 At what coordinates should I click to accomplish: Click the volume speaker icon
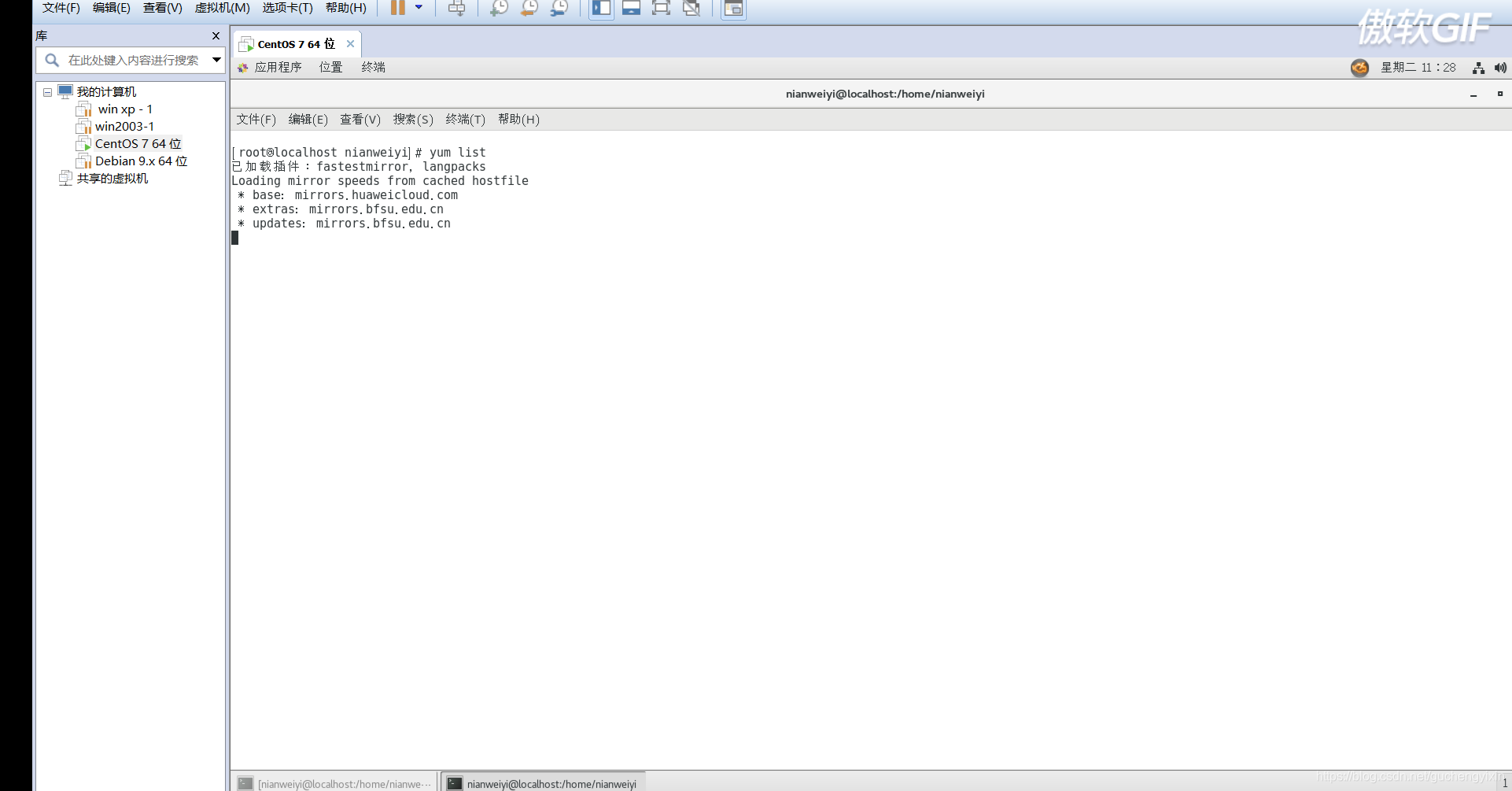click(x=1500, y=68)
